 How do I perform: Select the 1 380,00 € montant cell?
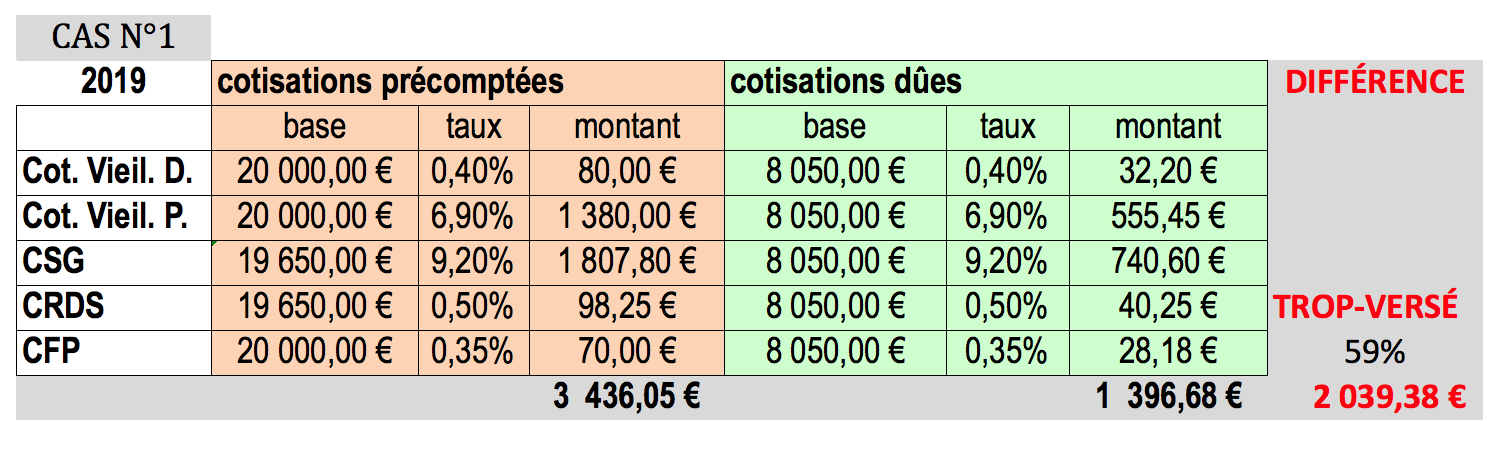627,217
